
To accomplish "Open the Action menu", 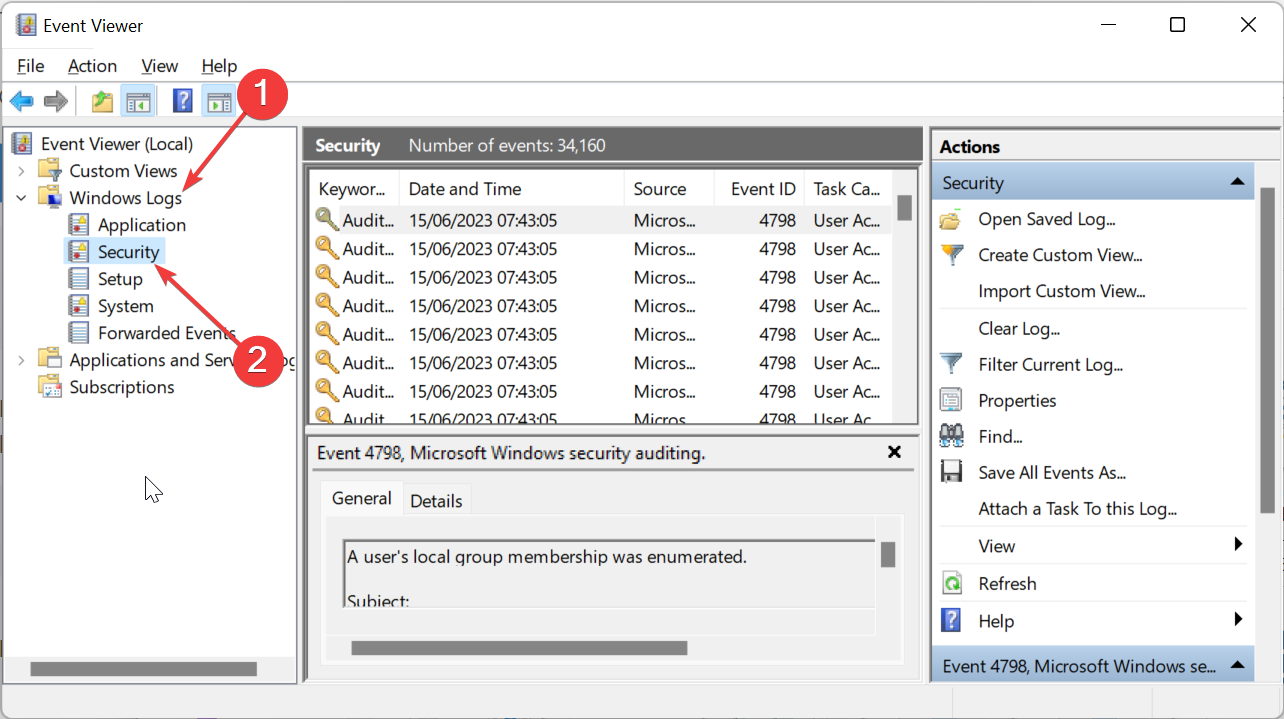I will pyautogui.click(x=92, y=66).
